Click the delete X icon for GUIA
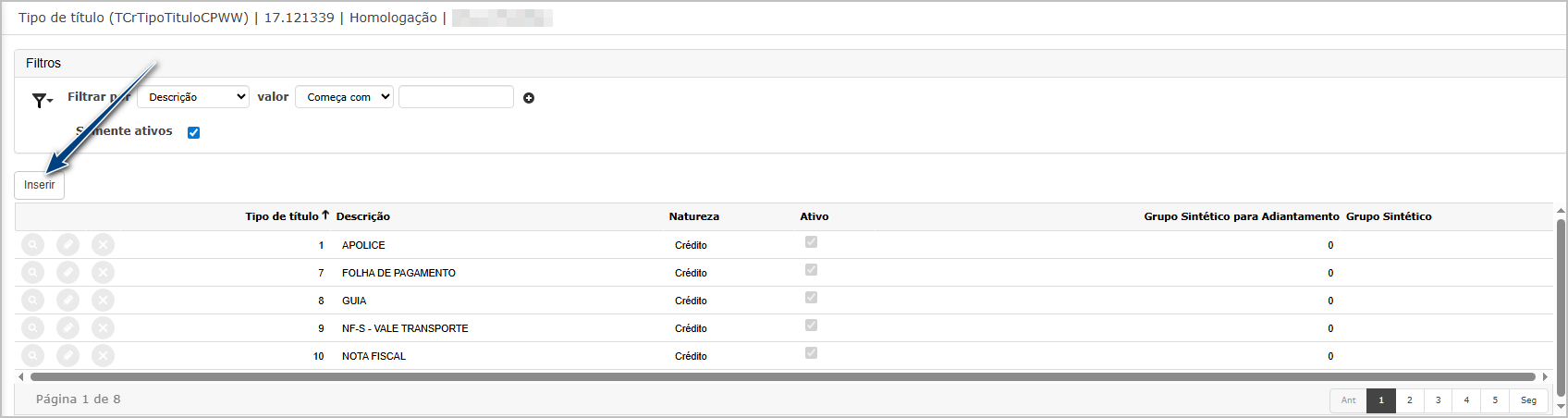This screenshot has height=418, width=1568. (103, 301)
